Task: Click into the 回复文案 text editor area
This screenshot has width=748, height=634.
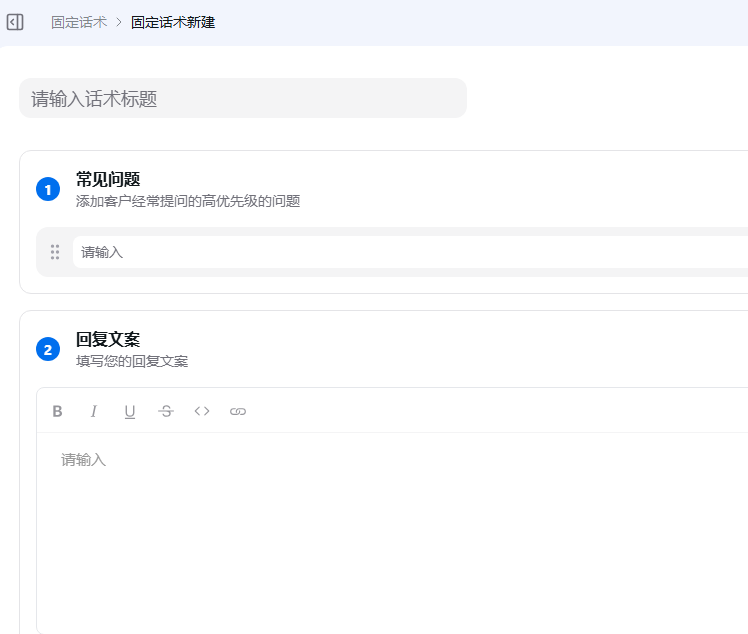Action: pyautogui.click(x=392, y=532)
